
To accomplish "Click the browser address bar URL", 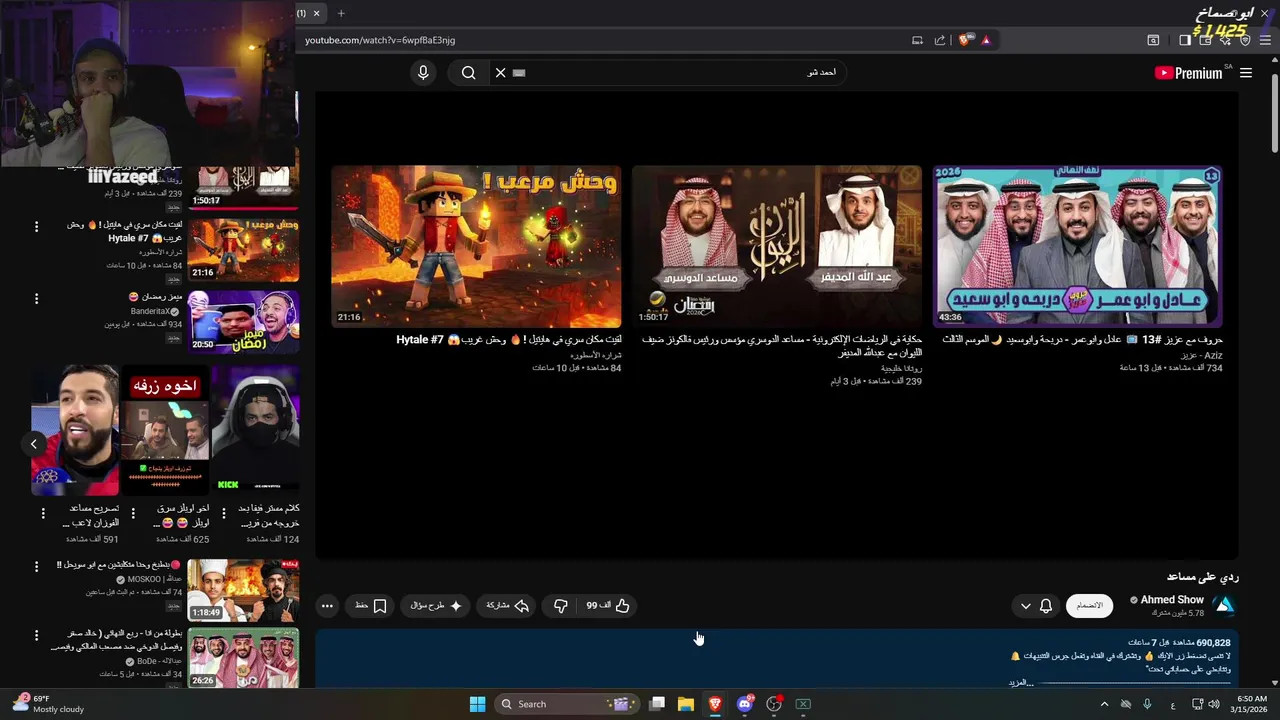I will [x=380, y=40].
